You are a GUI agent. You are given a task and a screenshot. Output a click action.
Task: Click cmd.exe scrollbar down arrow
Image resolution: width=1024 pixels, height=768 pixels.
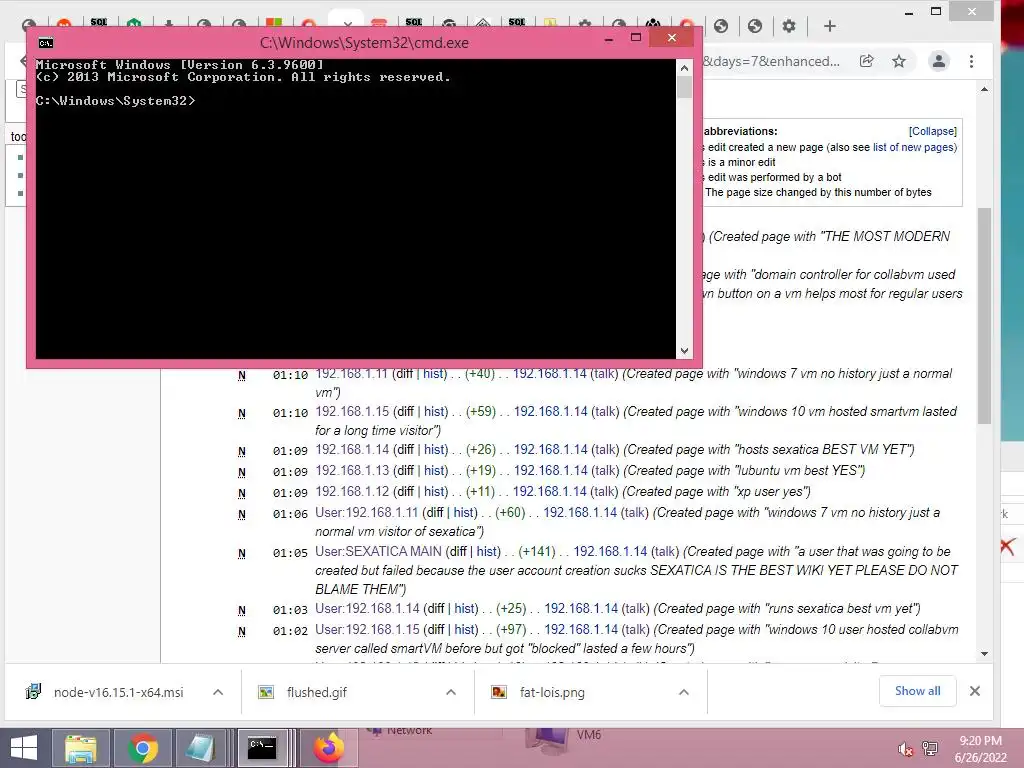684,351
